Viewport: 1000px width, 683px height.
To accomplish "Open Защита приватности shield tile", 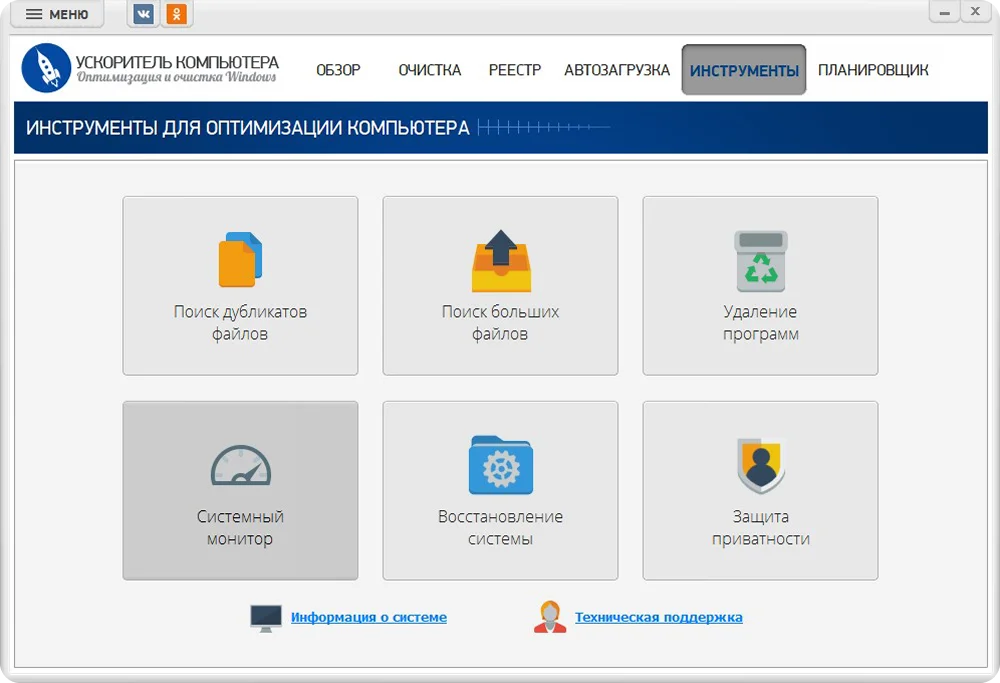I will pos(760,490).
